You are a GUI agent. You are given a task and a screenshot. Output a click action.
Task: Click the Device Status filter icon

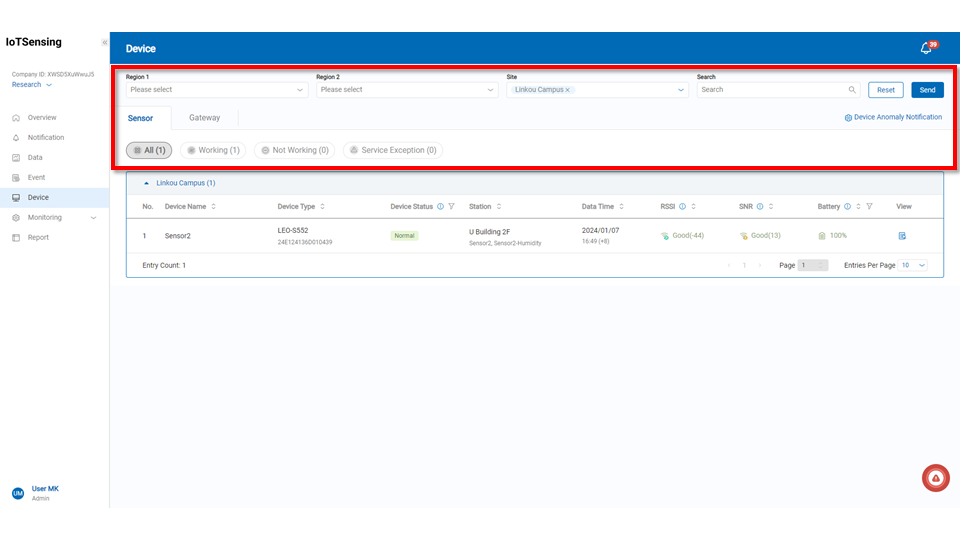452,207
